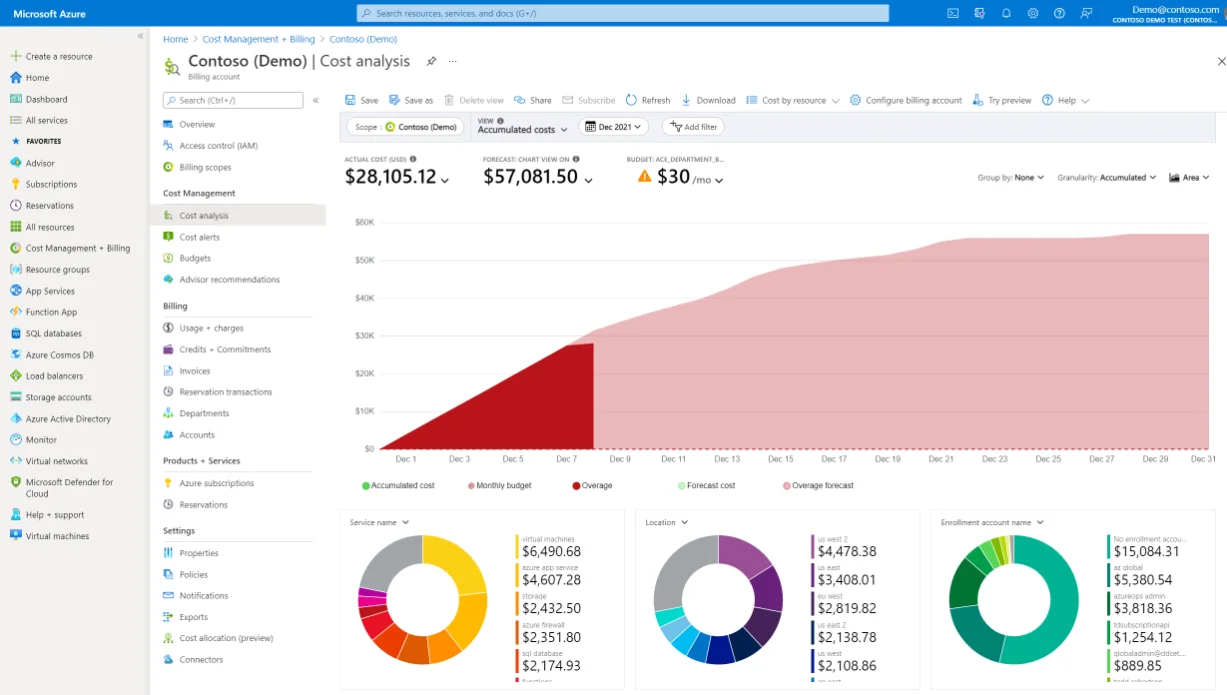The image size is (1227, 695).
Task: Collapse the left portal sidebar
Action: point(140,36)
